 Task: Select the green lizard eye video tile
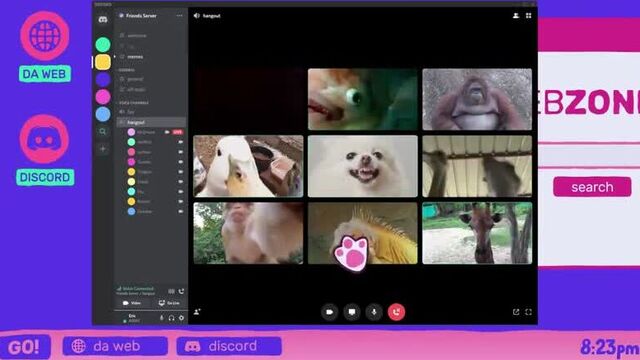[363, 99]
